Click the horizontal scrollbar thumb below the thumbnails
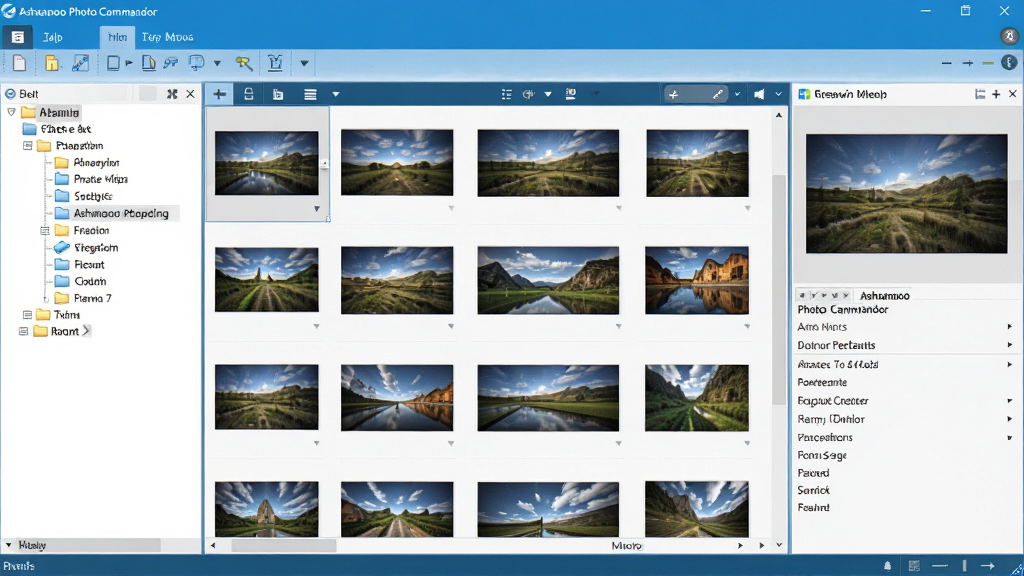This screenshot has width=1024, height=576. 284,545
